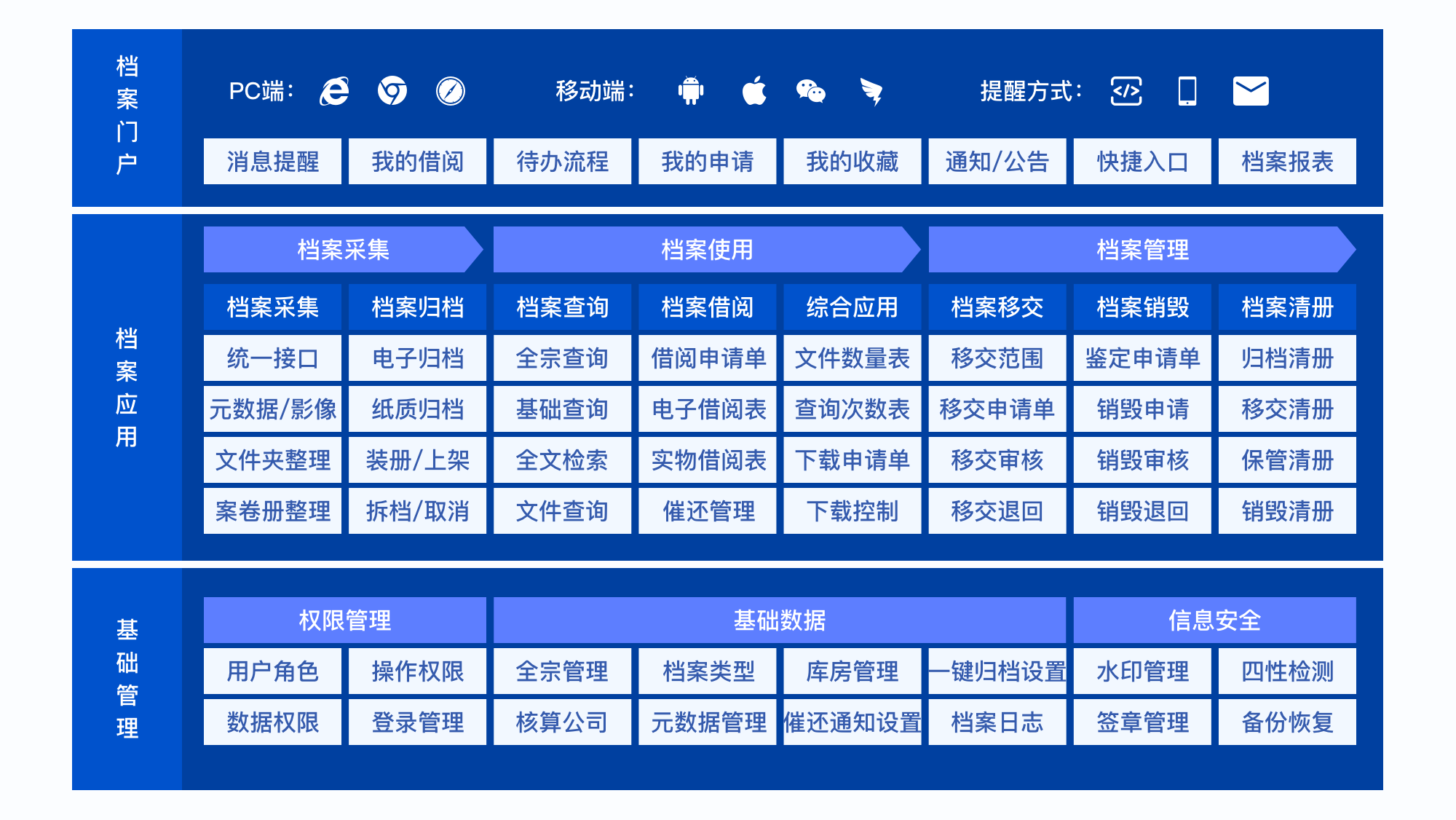This screenshot has height=820, width=1456.
Task: Click the 全宗查询 cell
Action: click(562, 358)
